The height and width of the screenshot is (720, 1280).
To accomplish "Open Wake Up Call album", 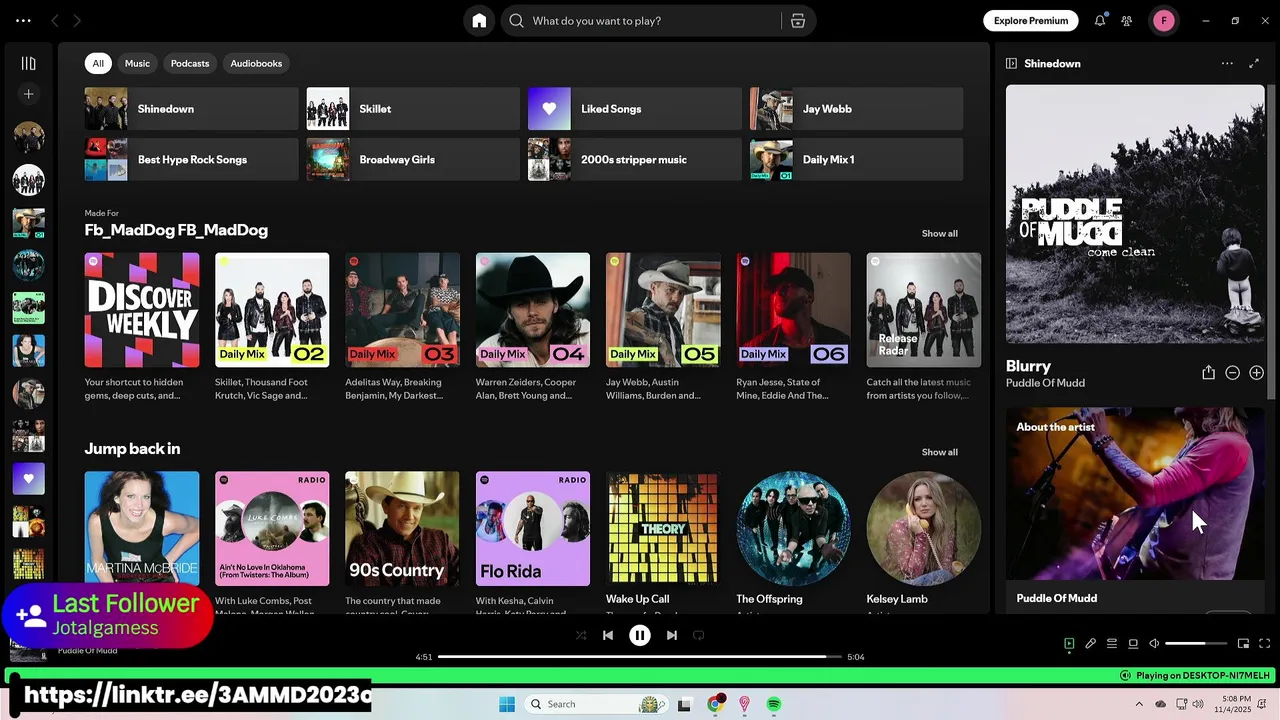I will coord(663,529).
